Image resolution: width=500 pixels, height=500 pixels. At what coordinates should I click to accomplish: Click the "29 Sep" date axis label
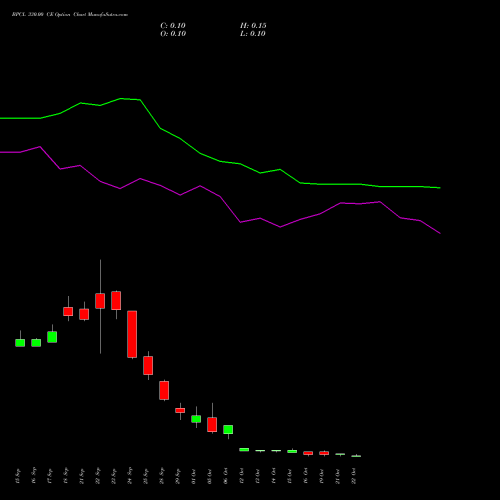coord(178,476)
